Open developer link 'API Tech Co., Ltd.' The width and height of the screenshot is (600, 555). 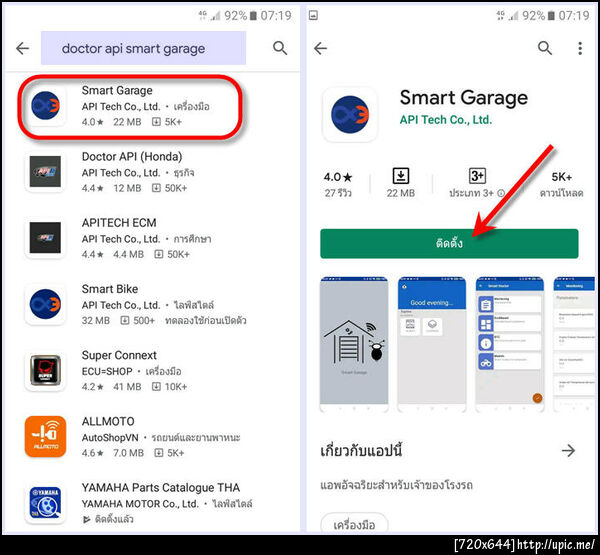446,120
